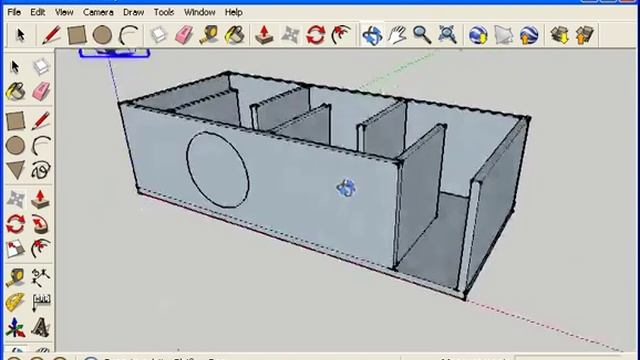Open the Camera menu
Image resolution: width=640 pixels, height=360 pixels.
pos(98,12)
